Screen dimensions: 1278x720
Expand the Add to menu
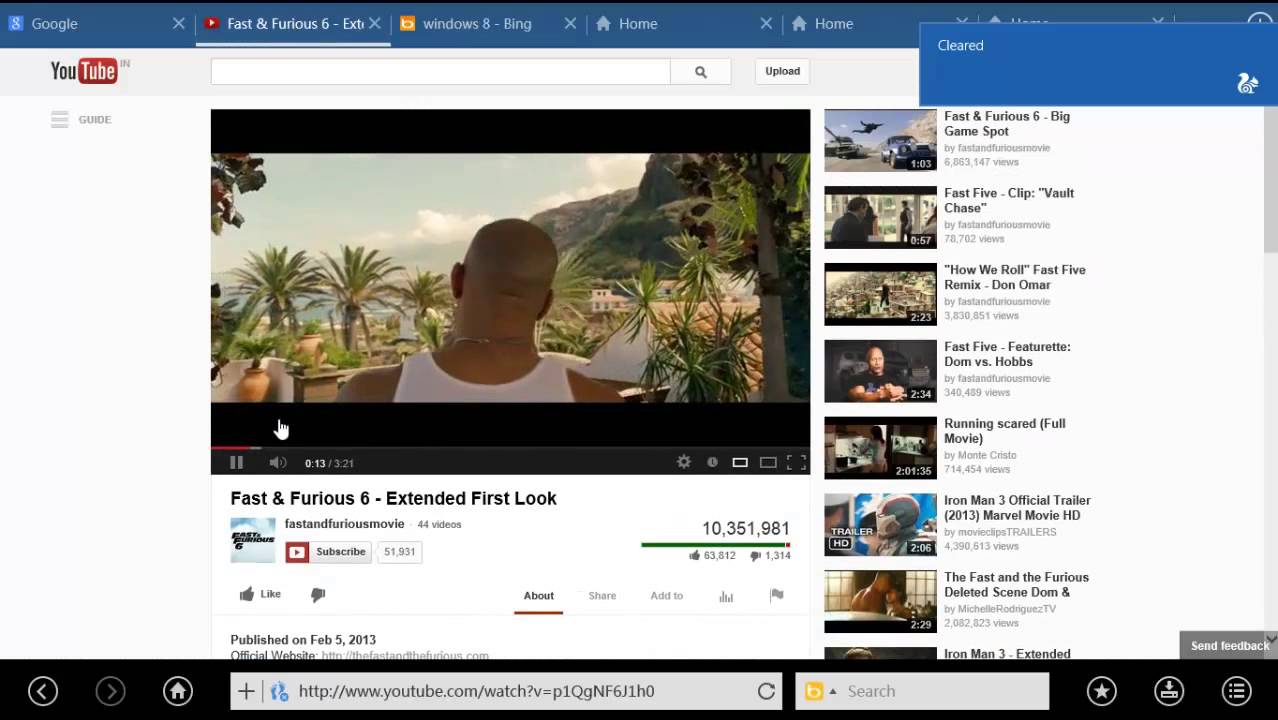point(666,595)
